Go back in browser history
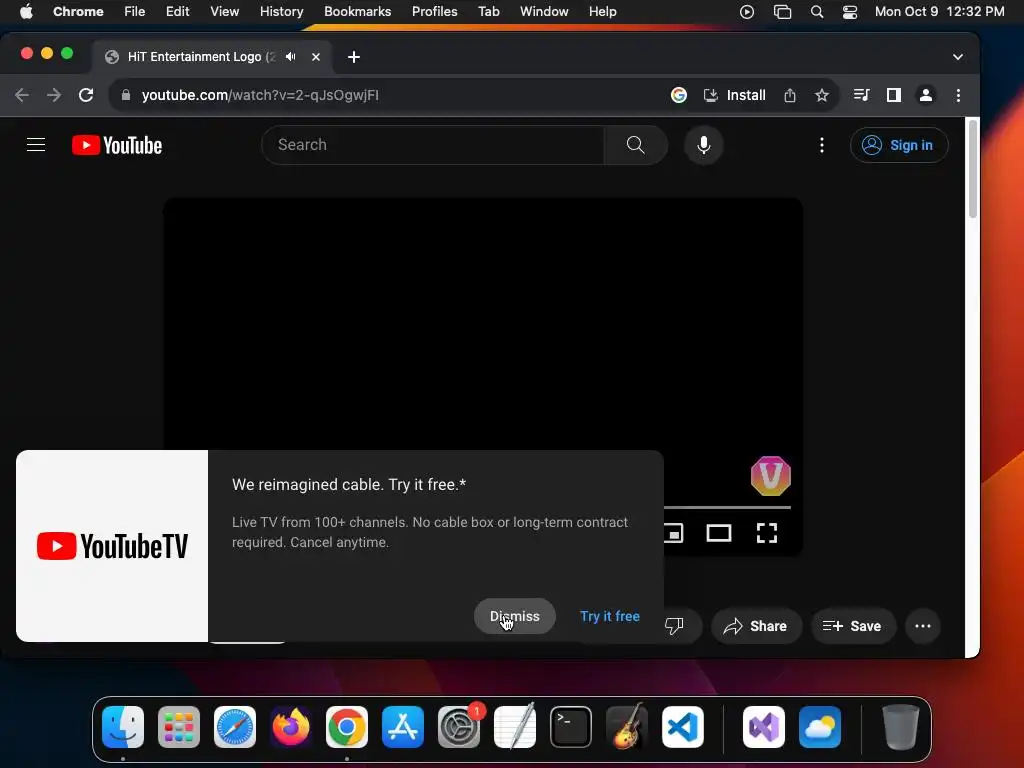Viewport: 1024px width, 768px height. tap(22, 95)
